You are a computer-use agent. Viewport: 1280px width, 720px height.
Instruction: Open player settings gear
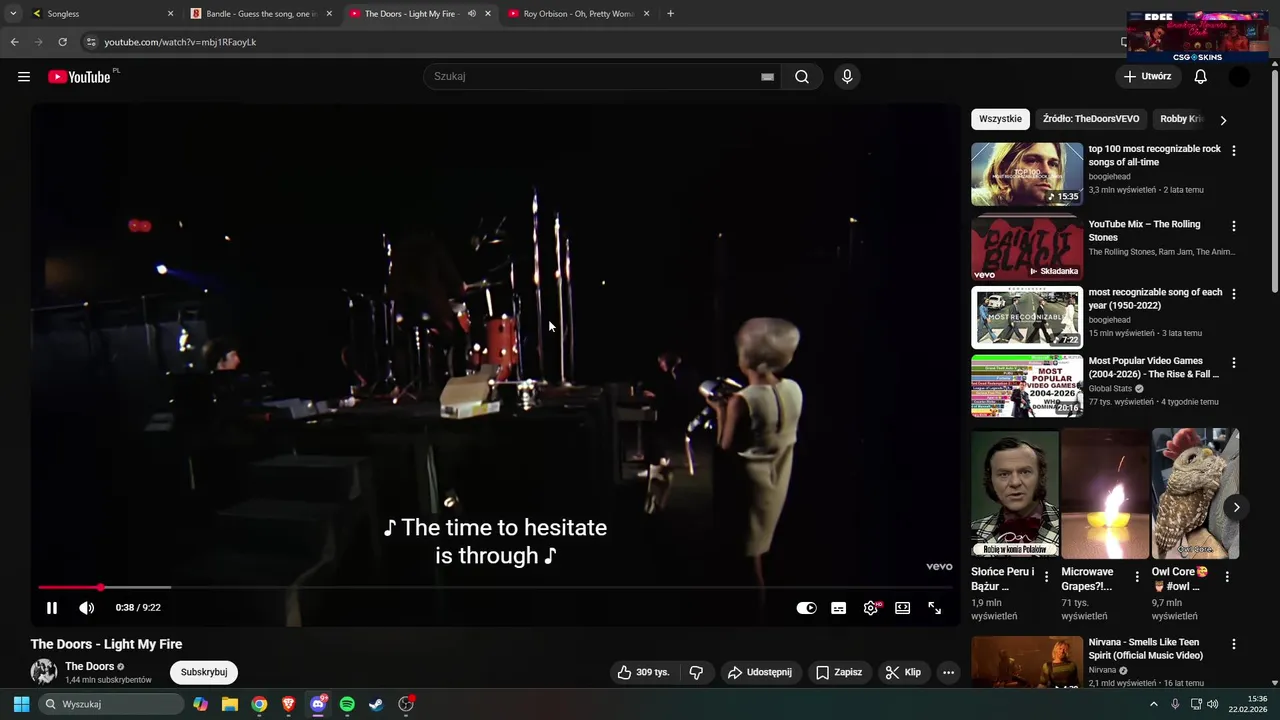[871, 608]
